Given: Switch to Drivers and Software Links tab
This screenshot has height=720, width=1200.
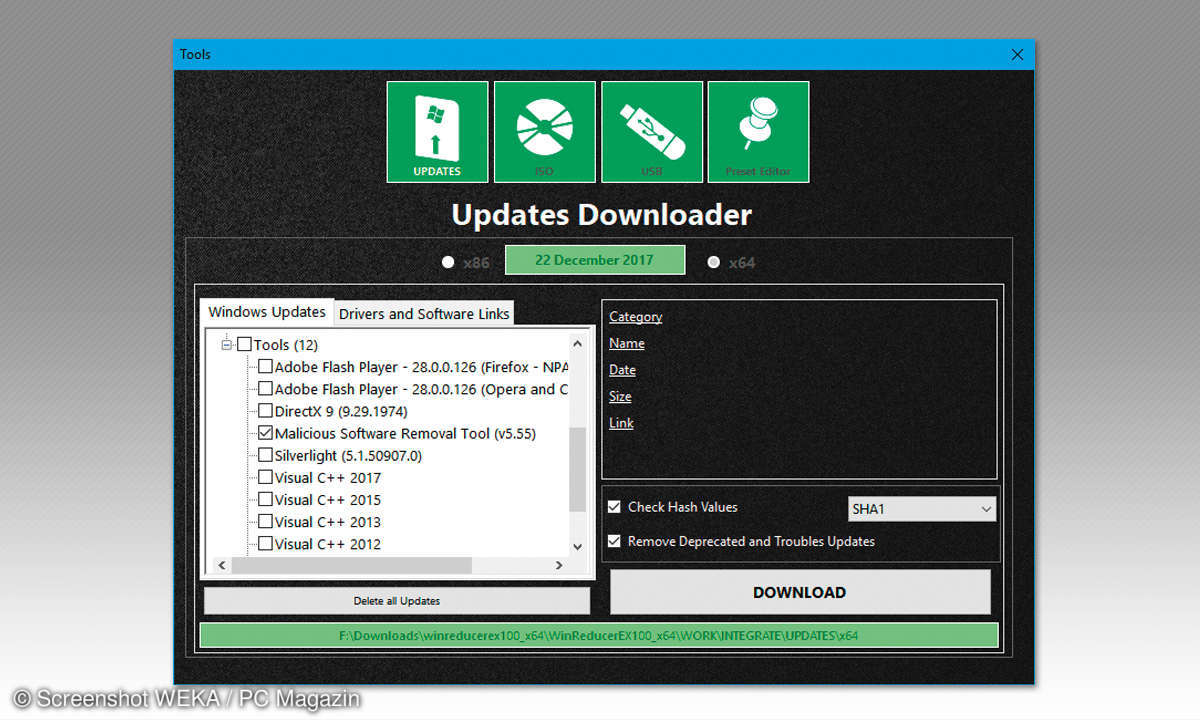Looking at the screenshot, I should (x=424, y=314).
